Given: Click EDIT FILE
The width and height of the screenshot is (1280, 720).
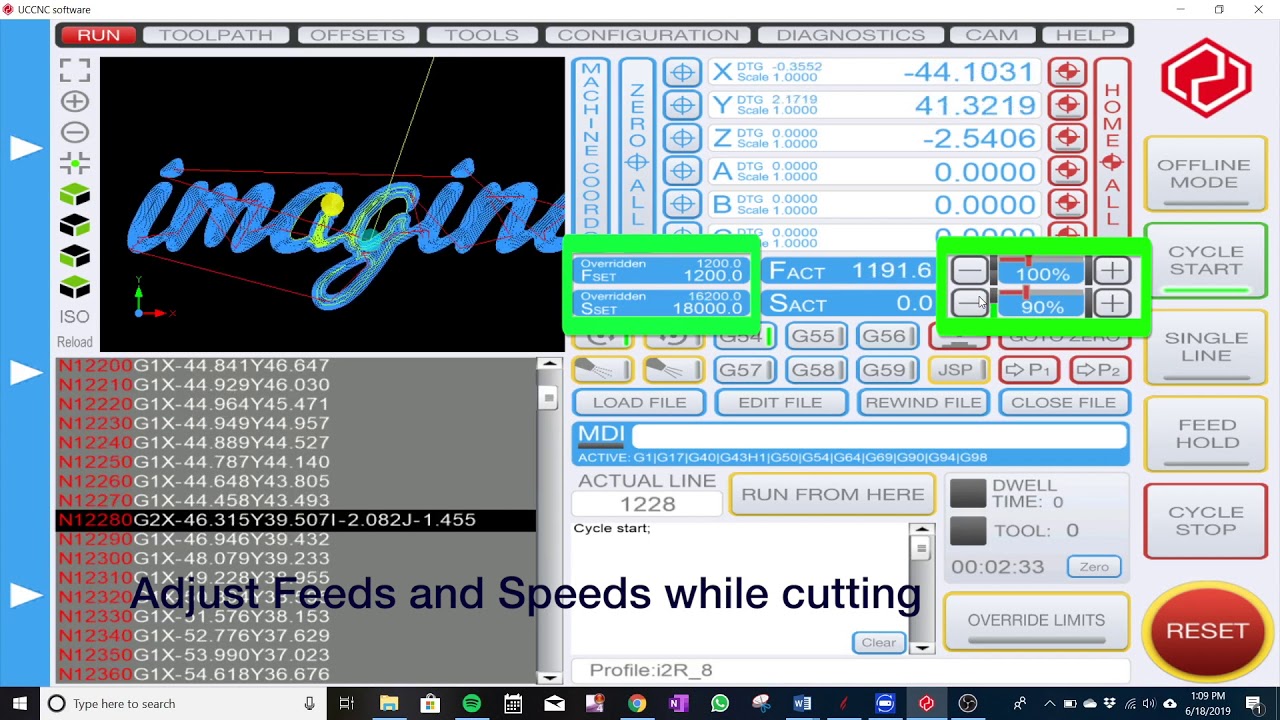Looking at the screenshot, I should click(780, 402).
